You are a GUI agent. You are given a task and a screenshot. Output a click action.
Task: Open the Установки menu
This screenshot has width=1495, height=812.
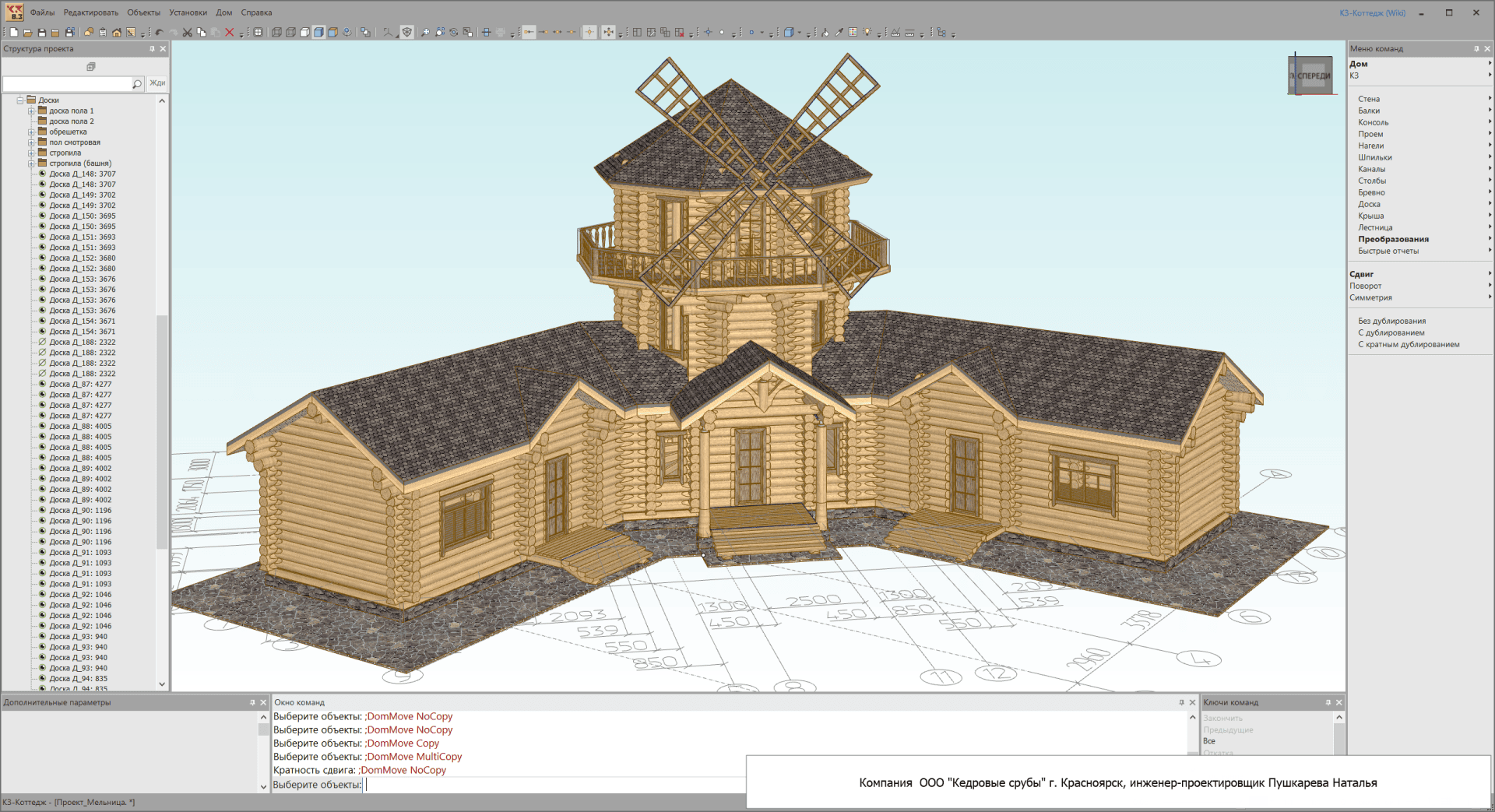[188, 12]
